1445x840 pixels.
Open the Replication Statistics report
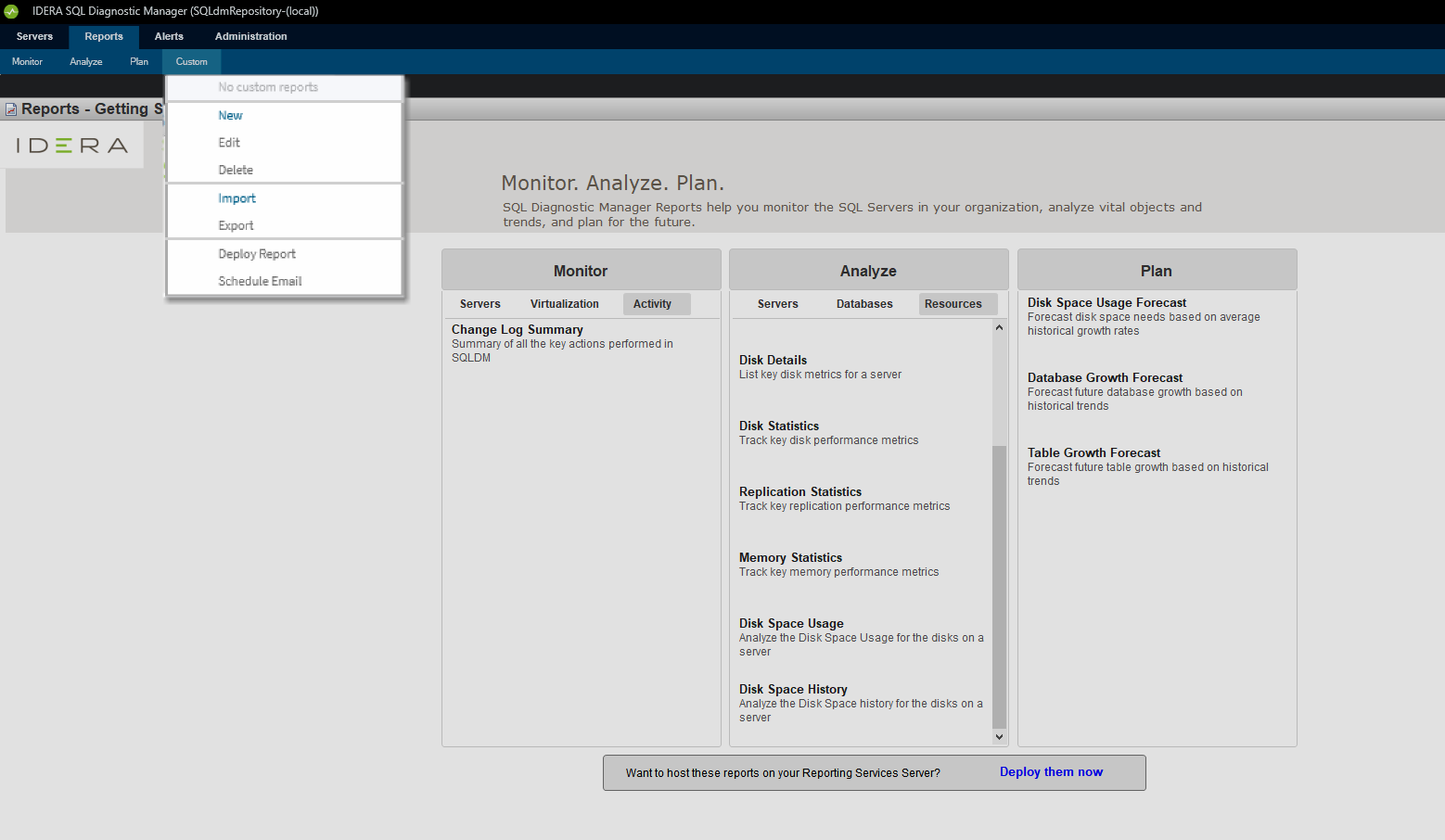coord(800,491)
